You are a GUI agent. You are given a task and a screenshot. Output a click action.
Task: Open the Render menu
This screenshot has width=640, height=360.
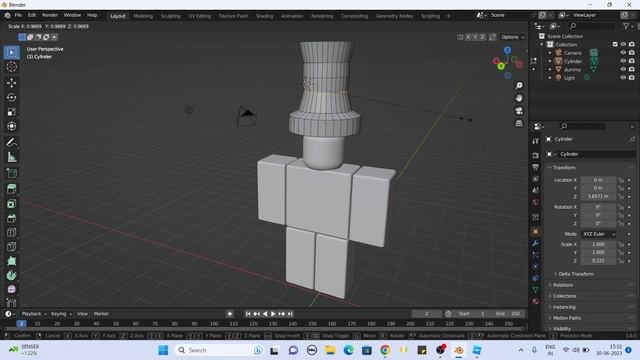tap(50, 15)
